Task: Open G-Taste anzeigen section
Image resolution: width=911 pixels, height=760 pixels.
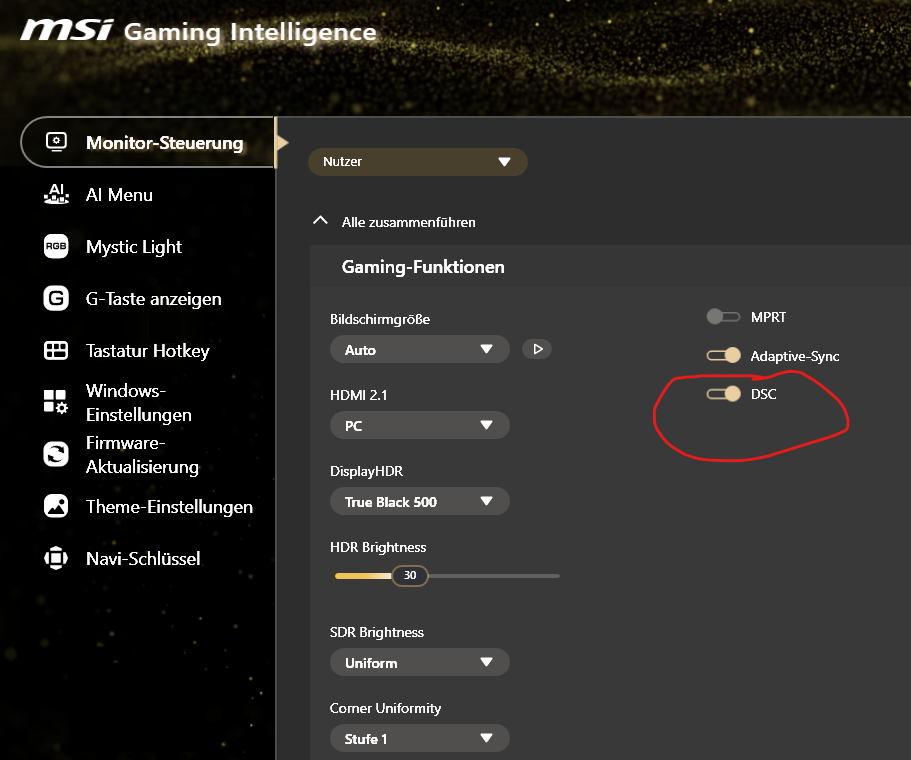Action: (x=153, y=299)
